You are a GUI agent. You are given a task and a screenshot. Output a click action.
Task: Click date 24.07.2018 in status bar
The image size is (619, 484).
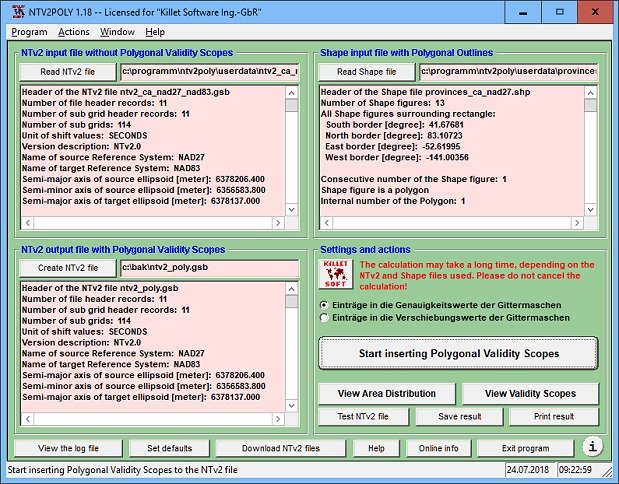click(x=528, y=470)
